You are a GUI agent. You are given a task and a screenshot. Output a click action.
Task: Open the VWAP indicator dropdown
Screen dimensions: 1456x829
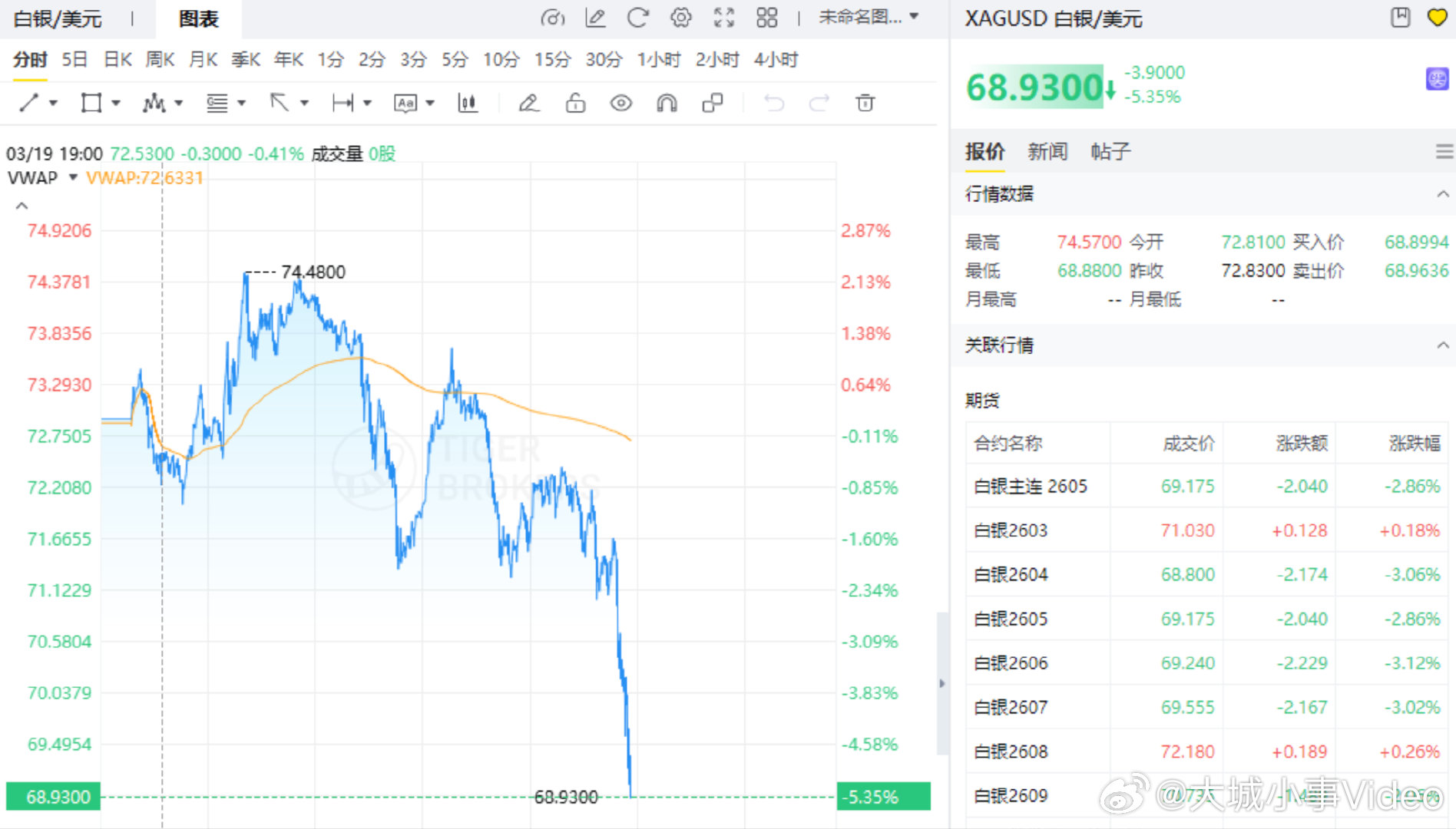click(71, 177)
